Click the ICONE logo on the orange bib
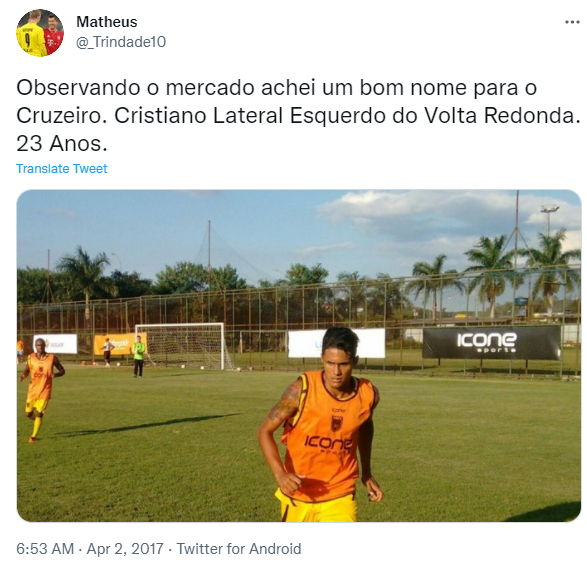Viewport: 587px width, 562px height. tap(328, 443)
